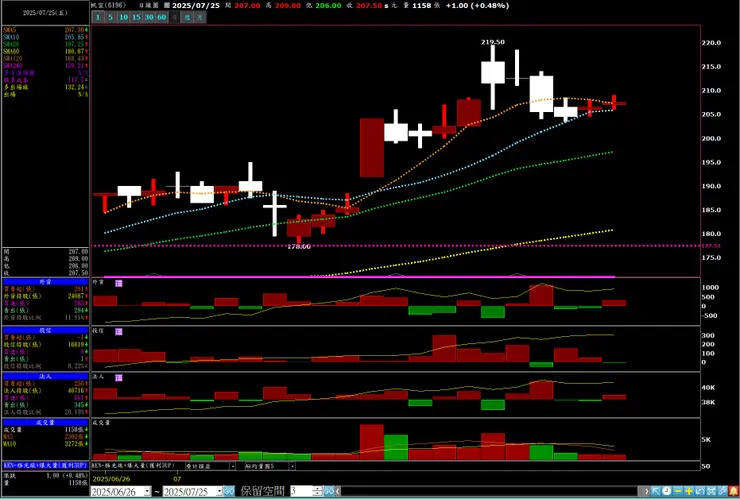This screenshot has height=499, width=740.
Task: Click the 成交量 blue panel header
Action: coord(46,423)
